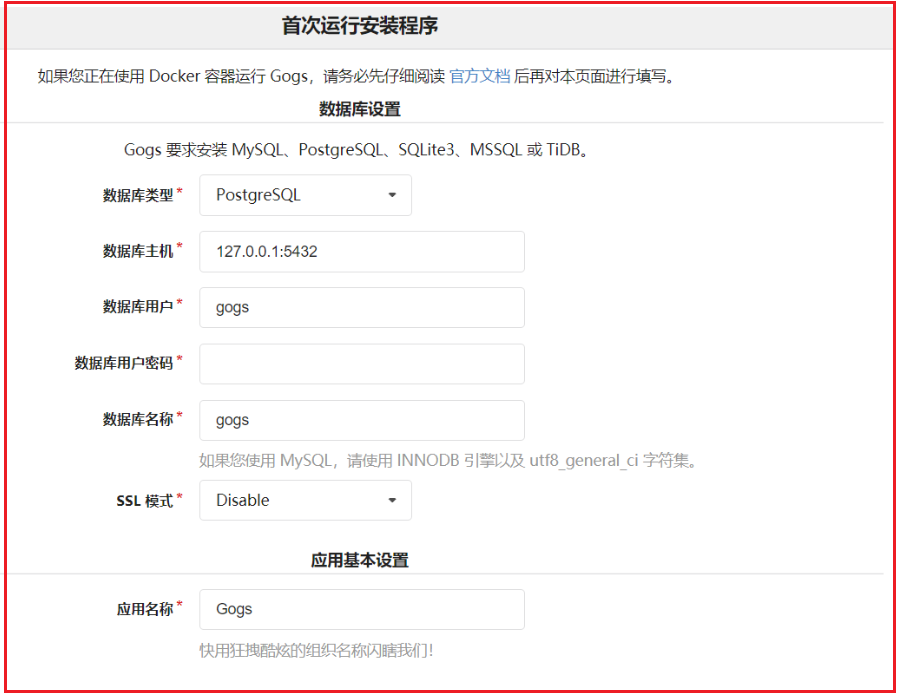This screenshot has width=898, height=693.
Task: Select the 数据库名称 input field
Action: pyautogui.click(x=362, y=420)
